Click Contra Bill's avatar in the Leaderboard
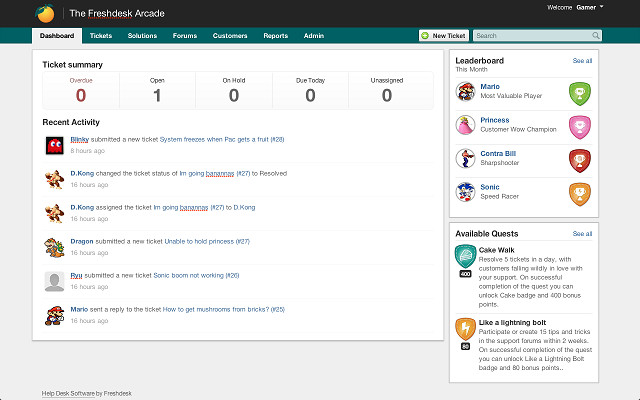The image size is (640, 400). tap(465, 158)
